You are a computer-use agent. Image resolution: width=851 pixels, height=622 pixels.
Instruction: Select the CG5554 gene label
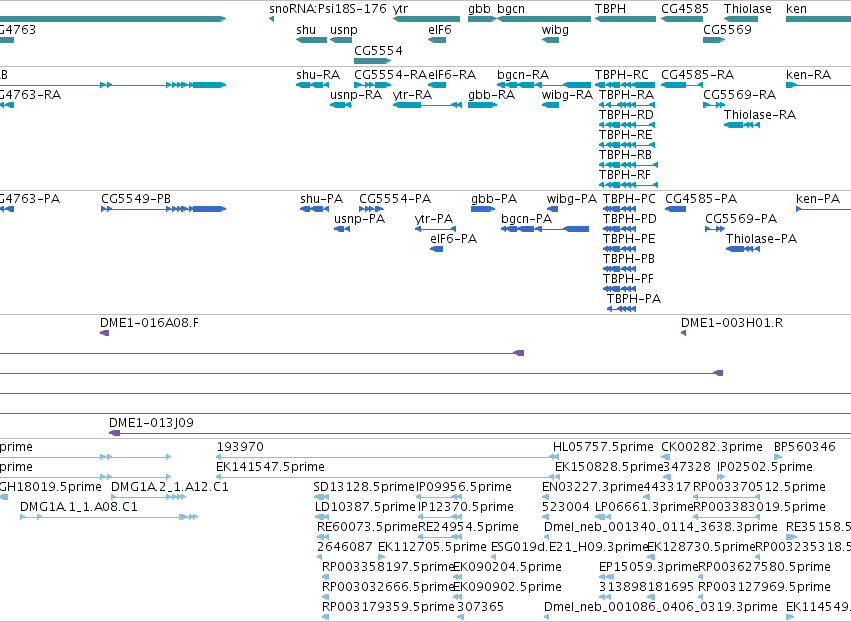point(378,50)
